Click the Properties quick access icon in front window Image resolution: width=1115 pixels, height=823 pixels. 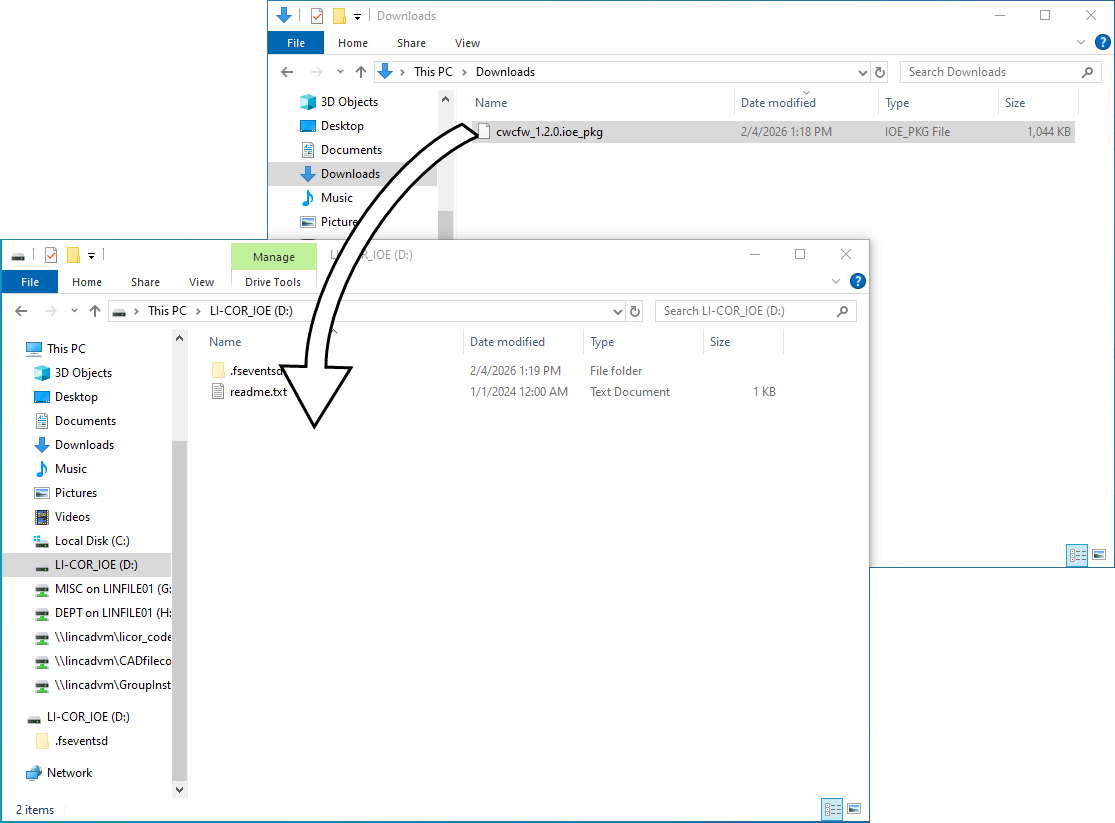click(x=51, y=255)
